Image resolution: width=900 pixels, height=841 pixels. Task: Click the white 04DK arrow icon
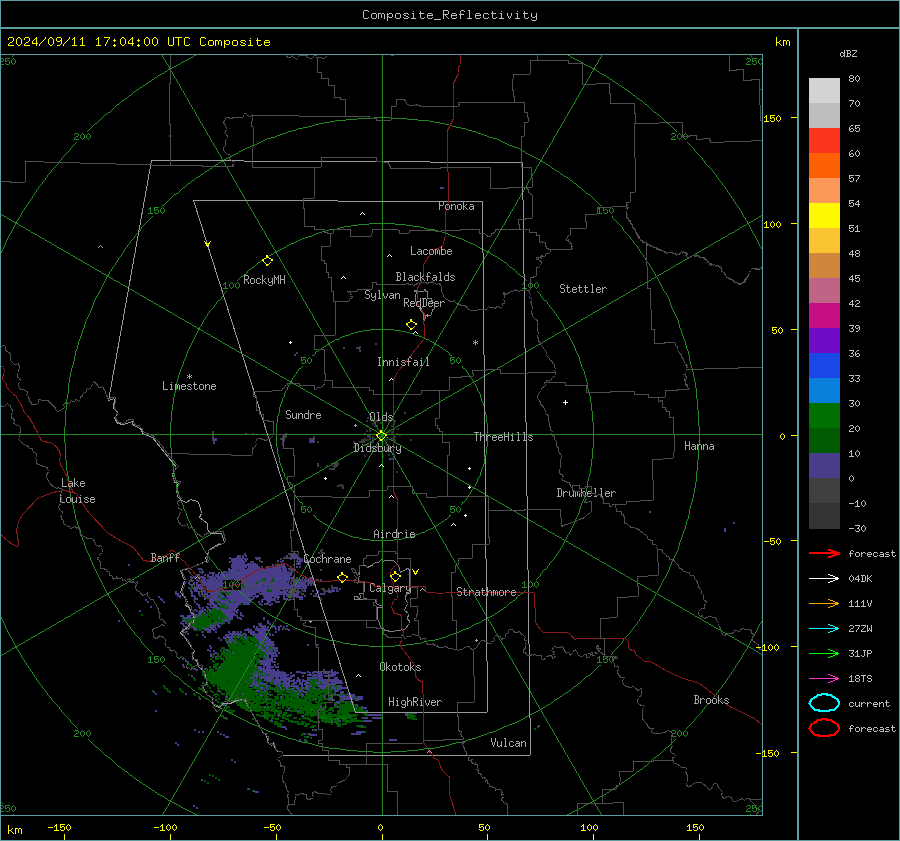click(824, 579)
